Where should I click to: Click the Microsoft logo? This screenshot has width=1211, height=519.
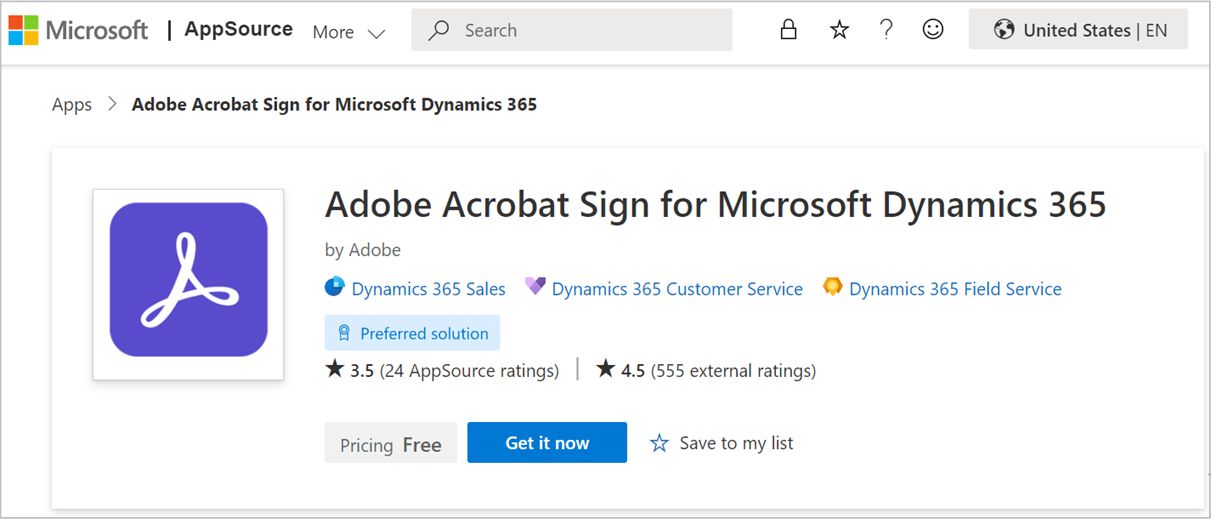click(x=78, y=30)
